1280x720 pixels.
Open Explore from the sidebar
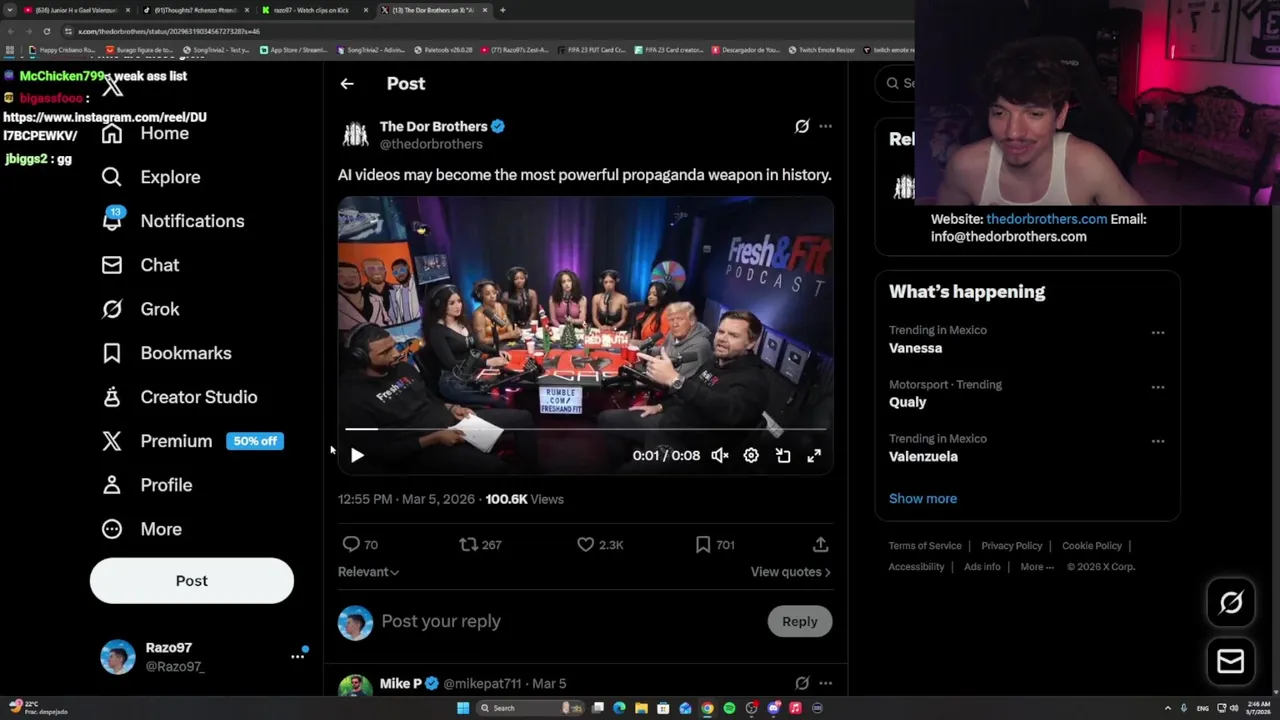point(151,177)
